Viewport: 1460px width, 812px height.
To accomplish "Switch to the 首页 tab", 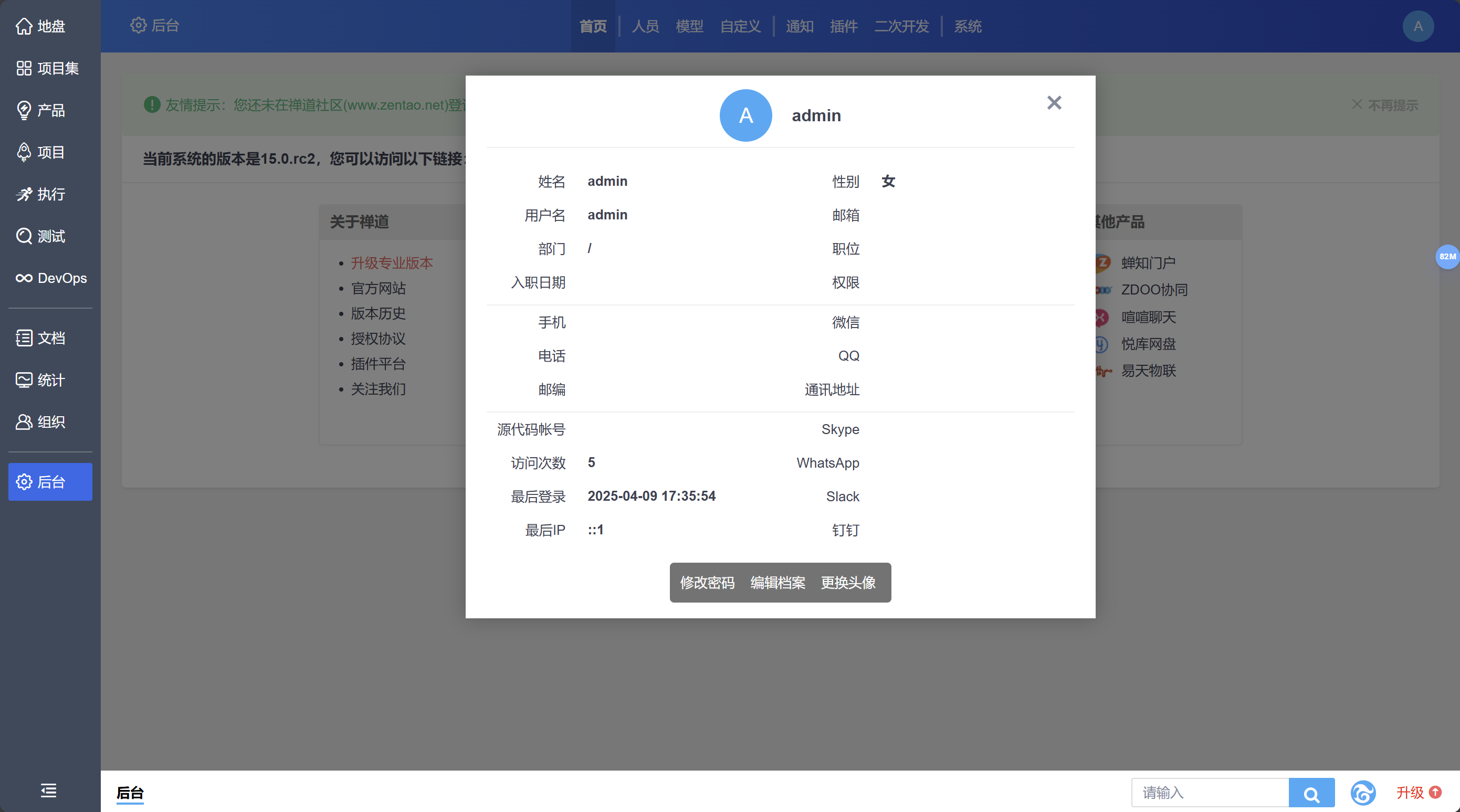I will 593,26.
